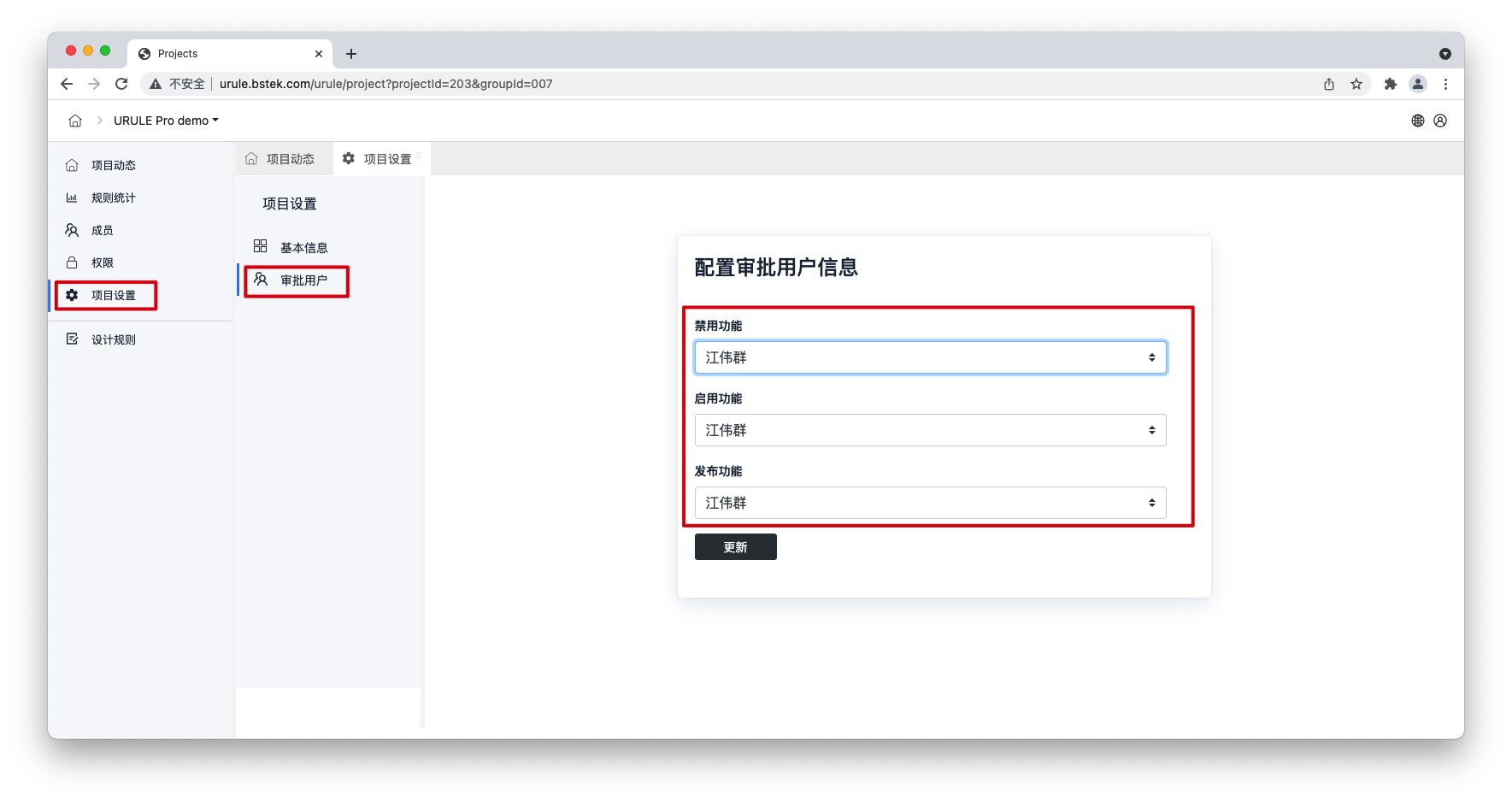Click the browser reload icon
Screen dimensions: 1512x802
tap(121, 84)
